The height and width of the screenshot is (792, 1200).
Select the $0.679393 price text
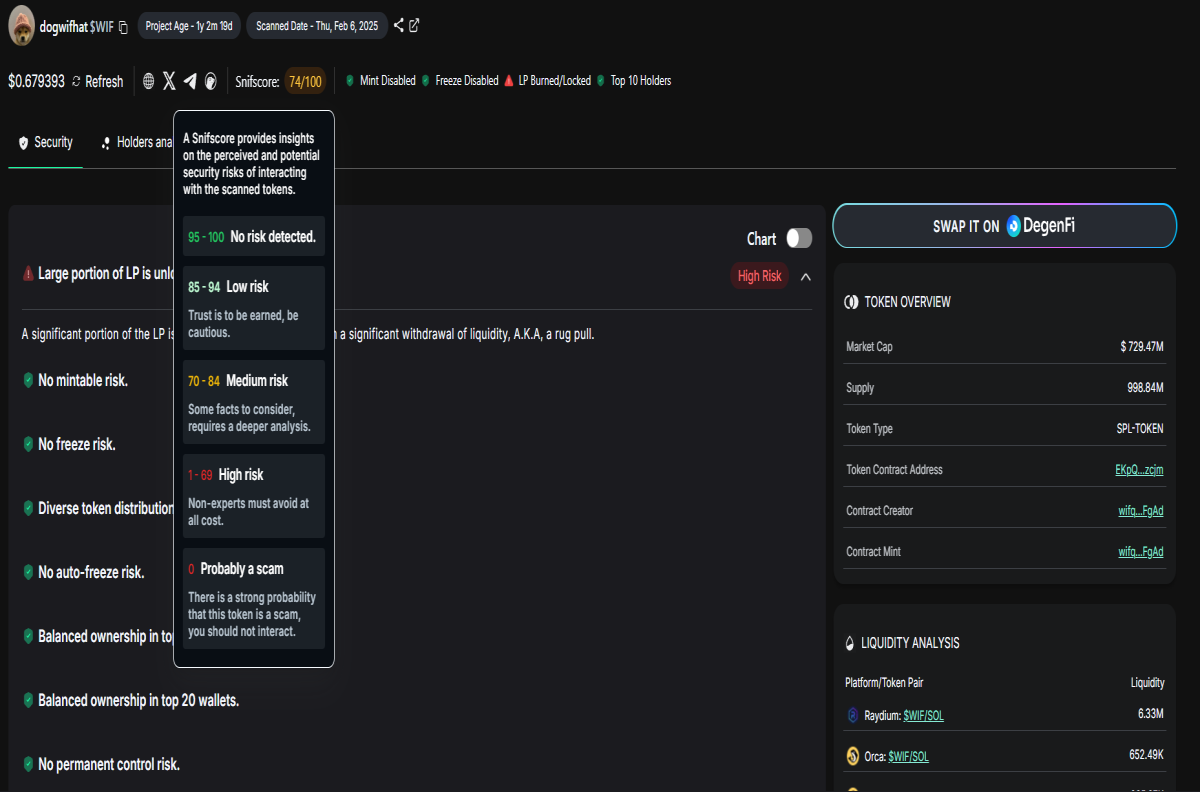tap(37, 82)
